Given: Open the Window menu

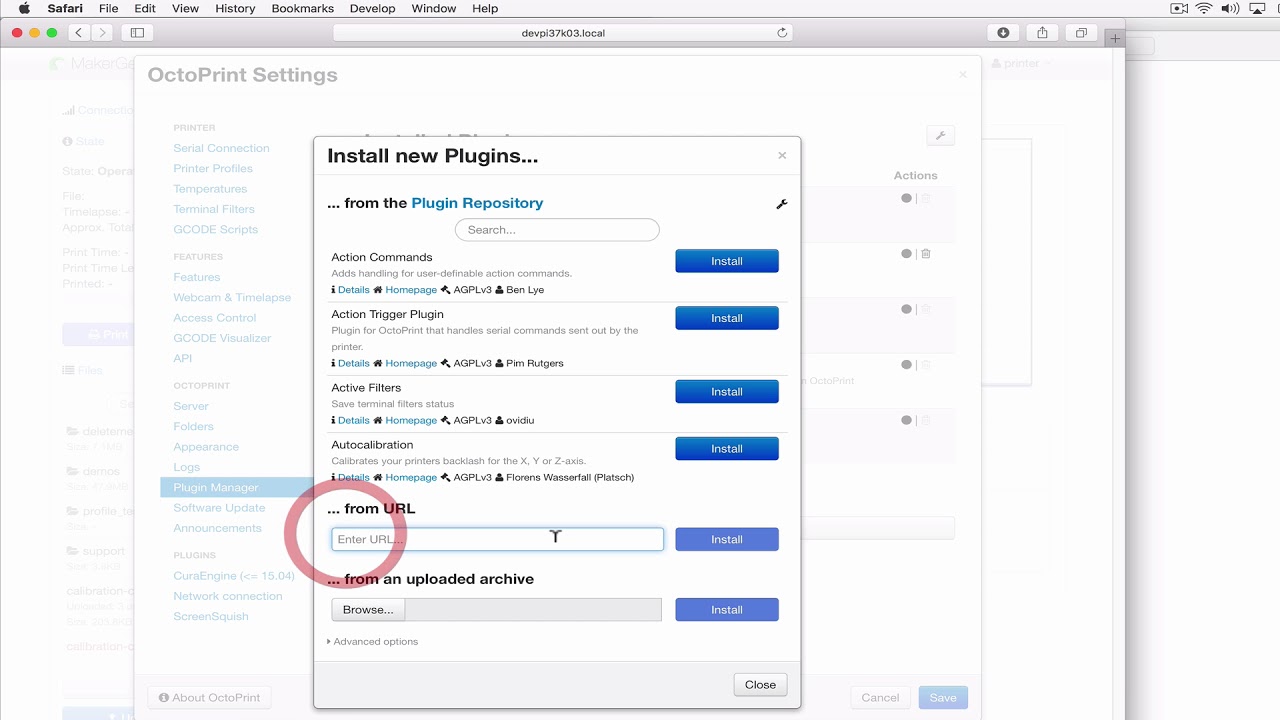Looking at the screenshot, I should 432,8.
